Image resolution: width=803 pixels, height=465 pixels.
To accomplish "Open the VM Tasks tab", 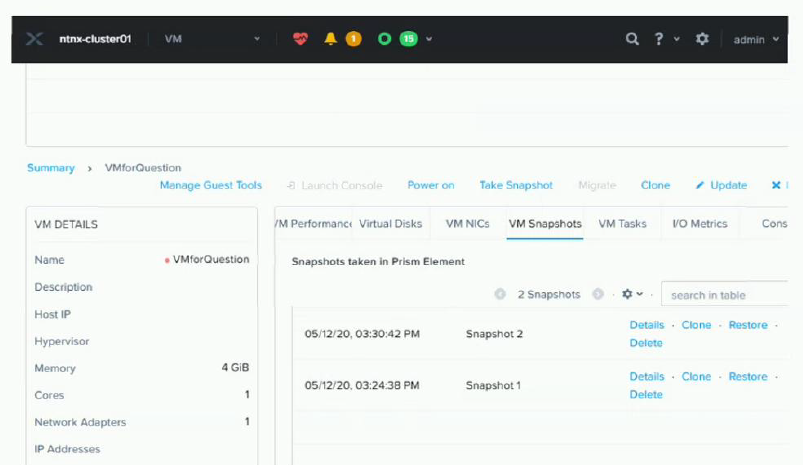I will pos(622,224).
